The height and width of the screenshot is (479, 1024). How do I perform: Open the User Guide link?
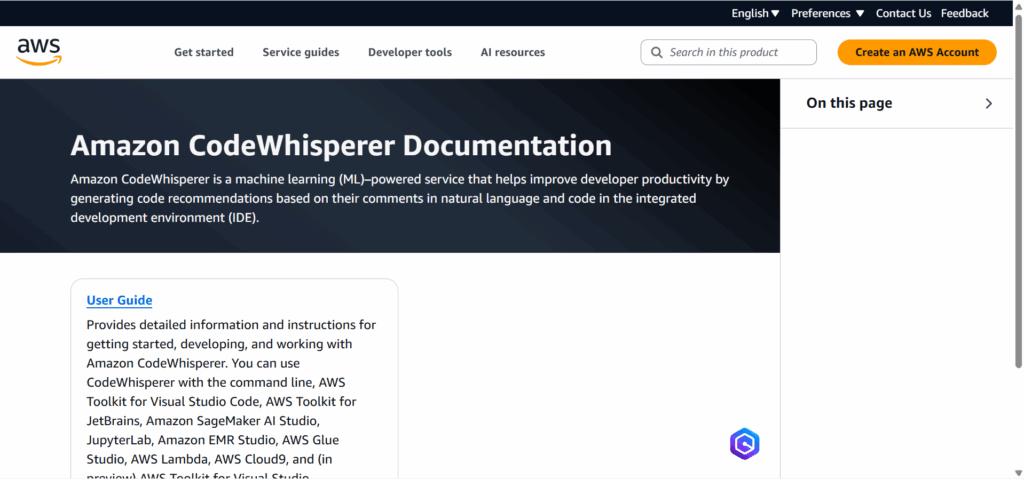[119, 300]
